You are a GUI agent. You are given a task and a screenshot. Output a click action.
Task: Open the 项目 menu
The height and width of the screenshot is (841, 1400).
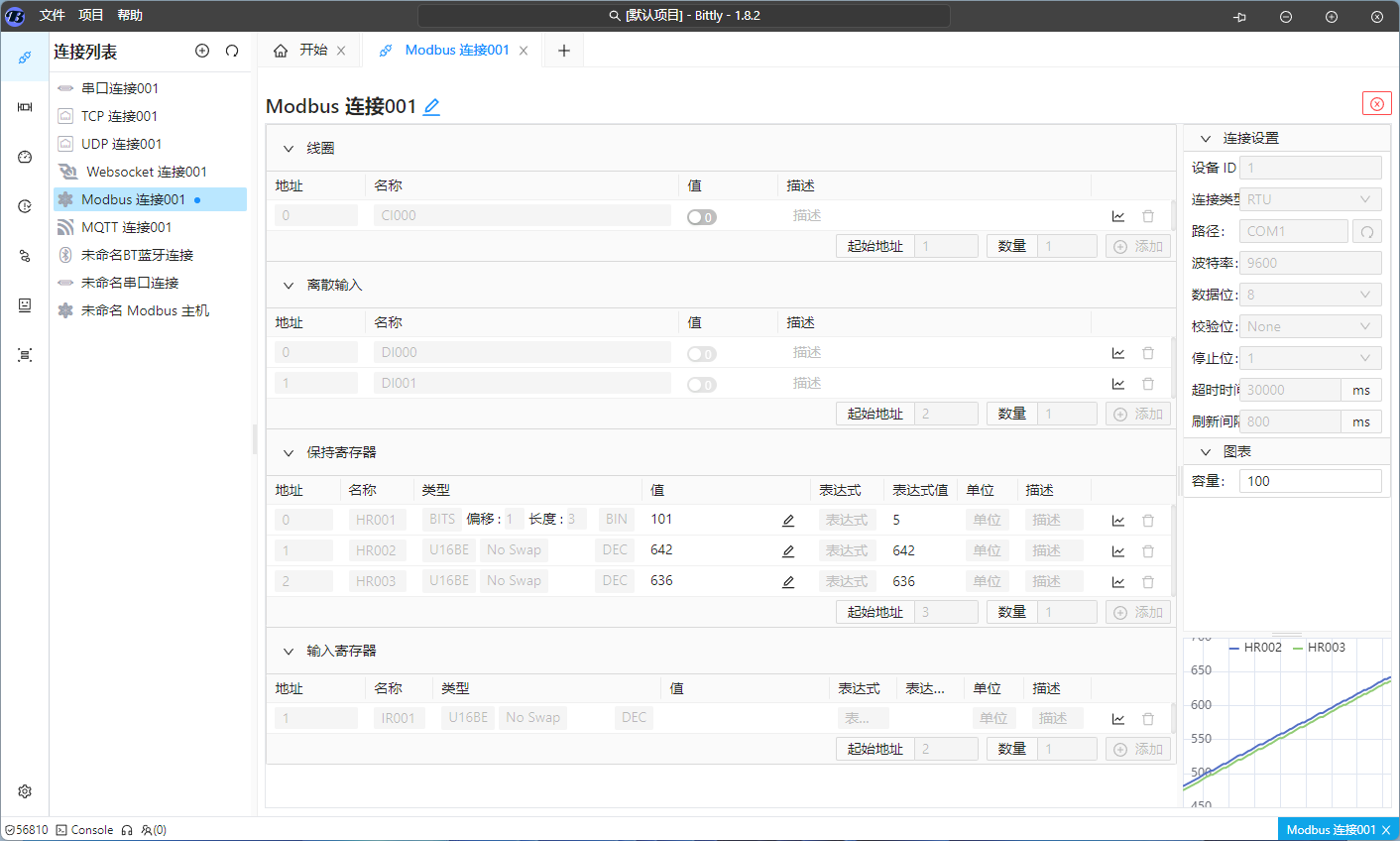(x=91, y=15)
